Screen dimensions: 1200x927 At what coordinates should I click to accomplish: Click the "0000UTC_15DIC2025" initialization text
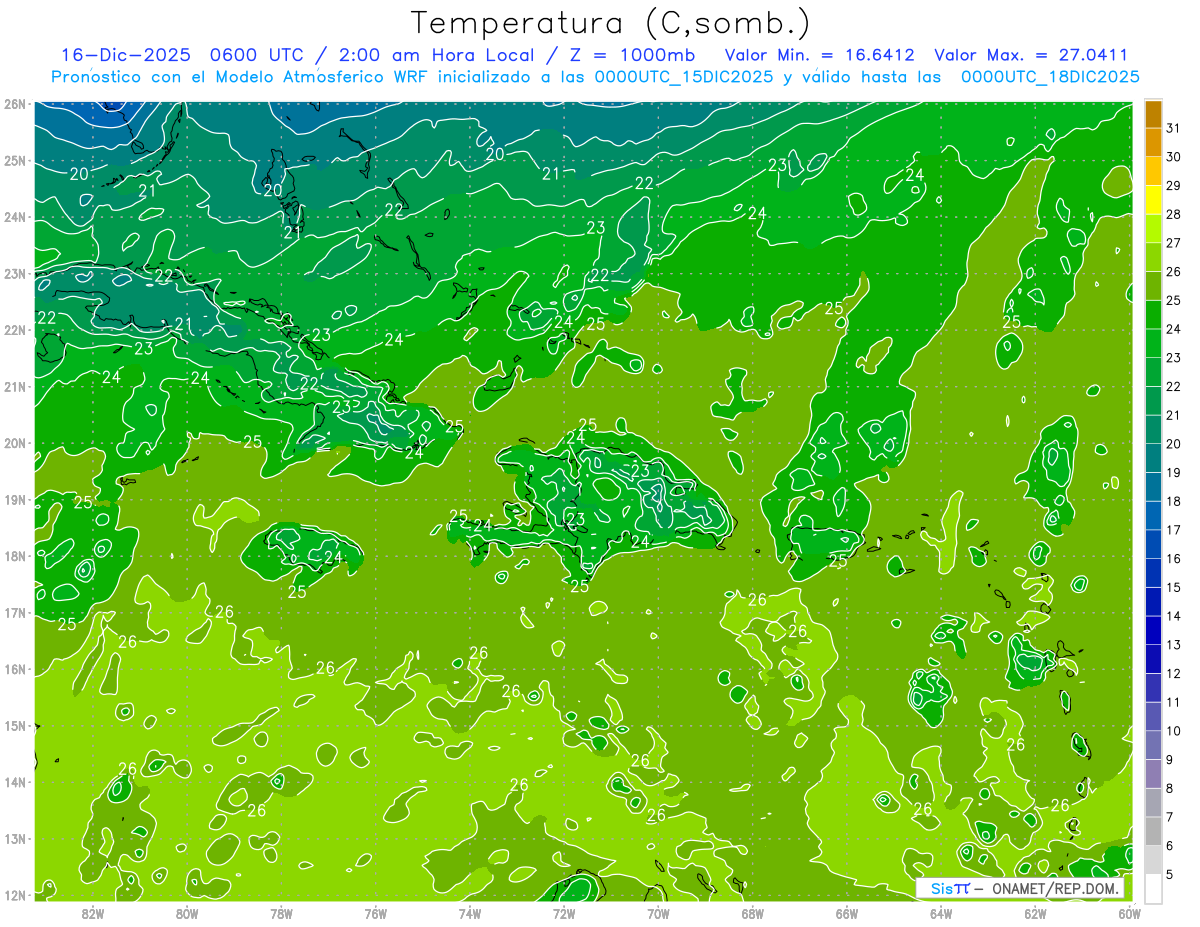tap(683, 77)
